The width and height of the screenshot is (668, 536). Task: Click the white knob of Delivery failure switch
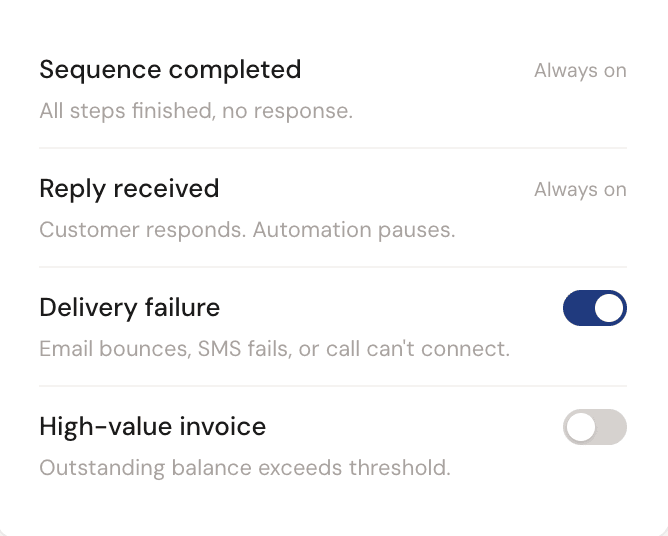click(x=609, y=308)
